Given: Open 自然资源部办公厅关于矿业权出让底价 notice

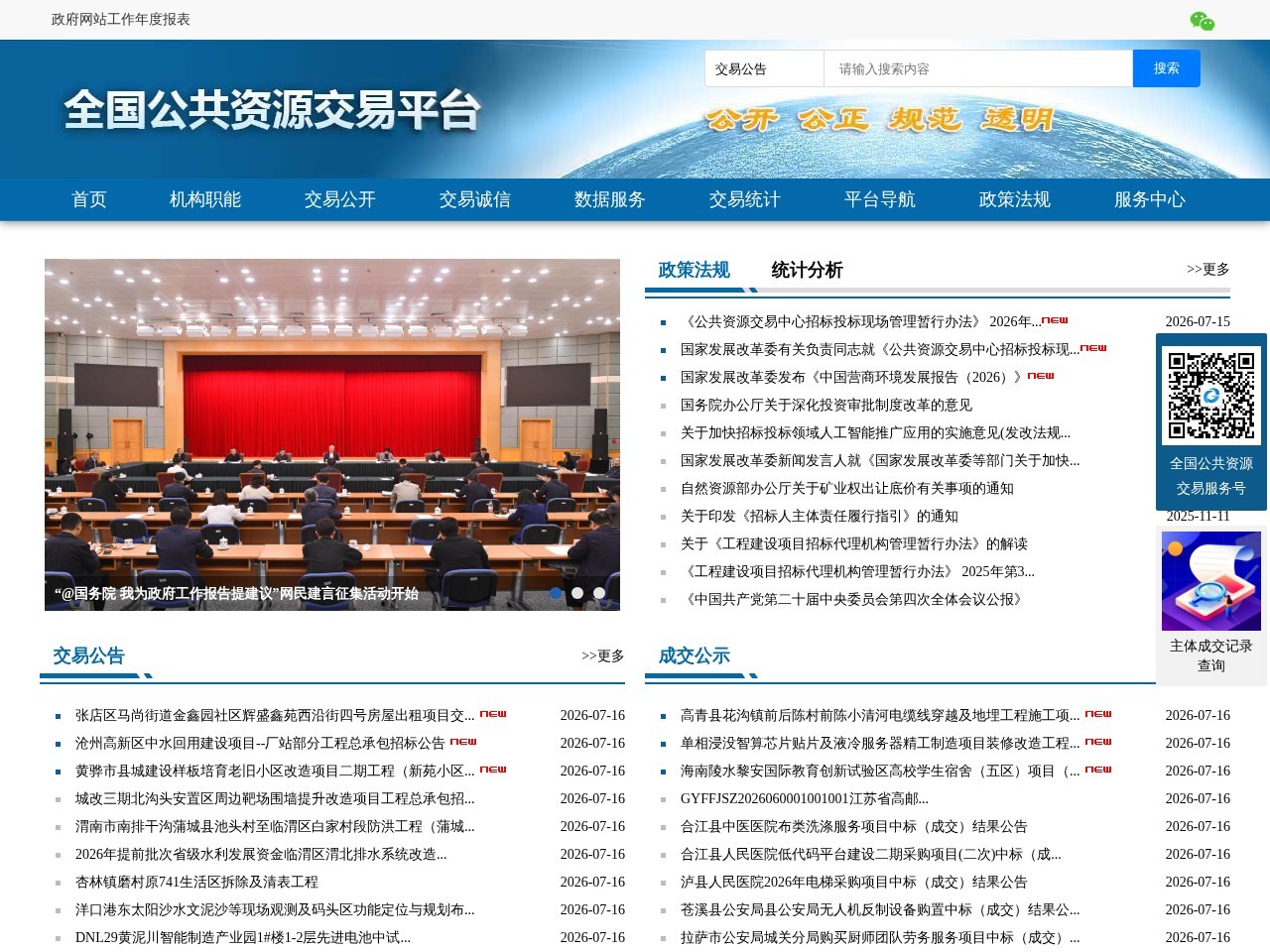Looking at the screenshot, I should tap(847, 488).
